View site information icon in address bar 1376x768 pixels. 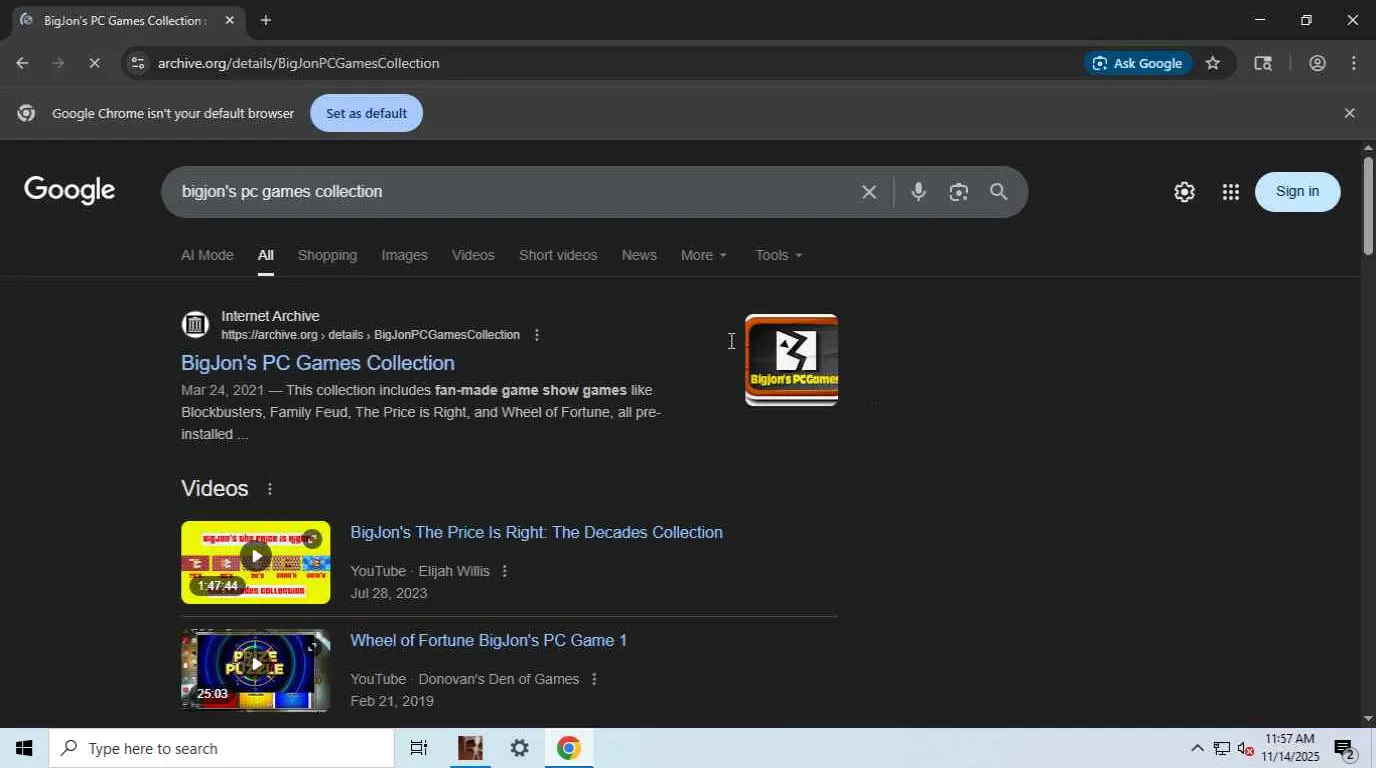tap(138, 63)
